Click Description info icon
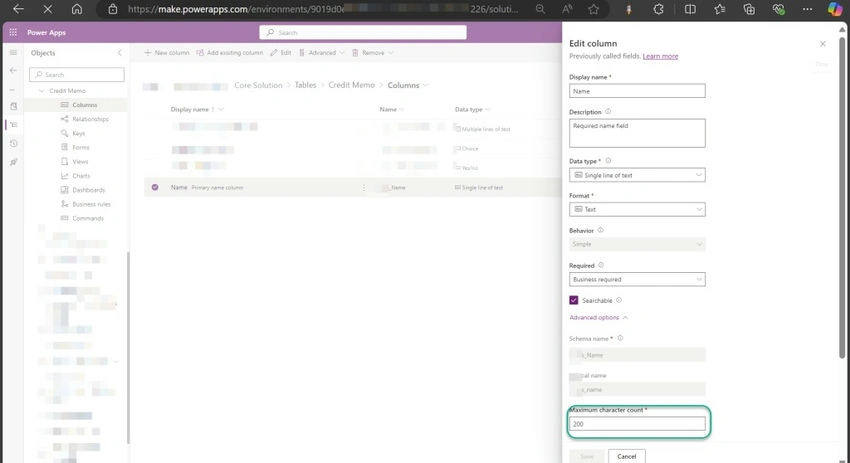 (x=608, y=111)
